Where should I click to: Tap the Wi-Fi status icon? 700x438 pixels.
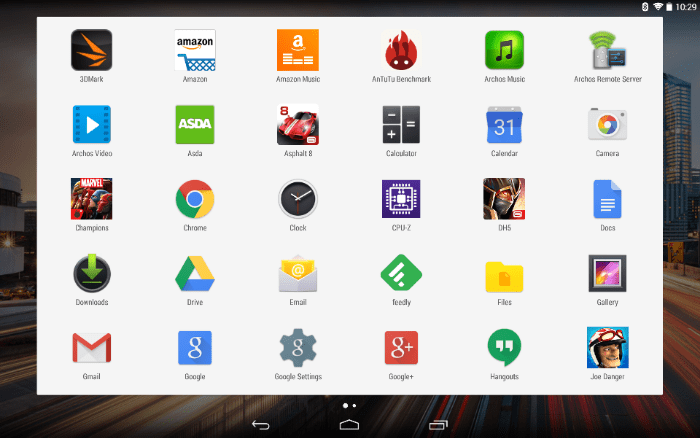(658, 7)
